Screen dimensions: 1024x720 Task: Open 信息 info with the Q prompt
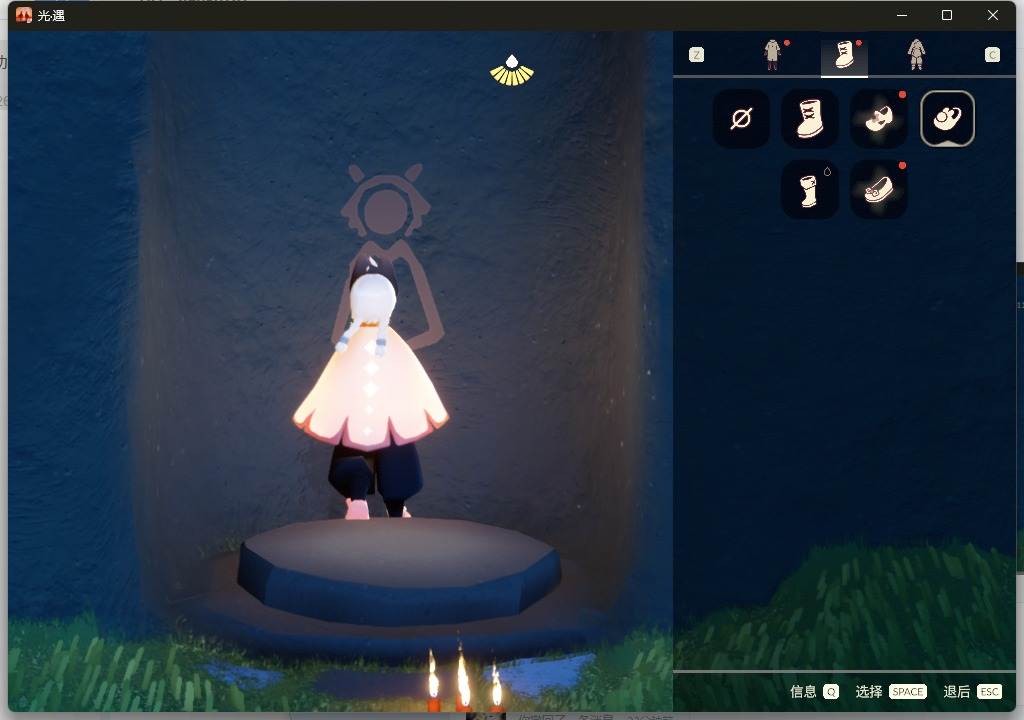coord(814,692)
